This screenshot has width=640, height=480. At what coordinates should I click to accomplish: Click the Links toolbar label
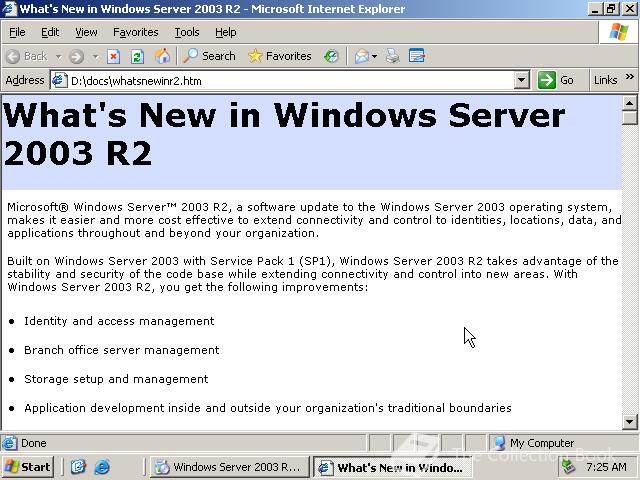605,80
